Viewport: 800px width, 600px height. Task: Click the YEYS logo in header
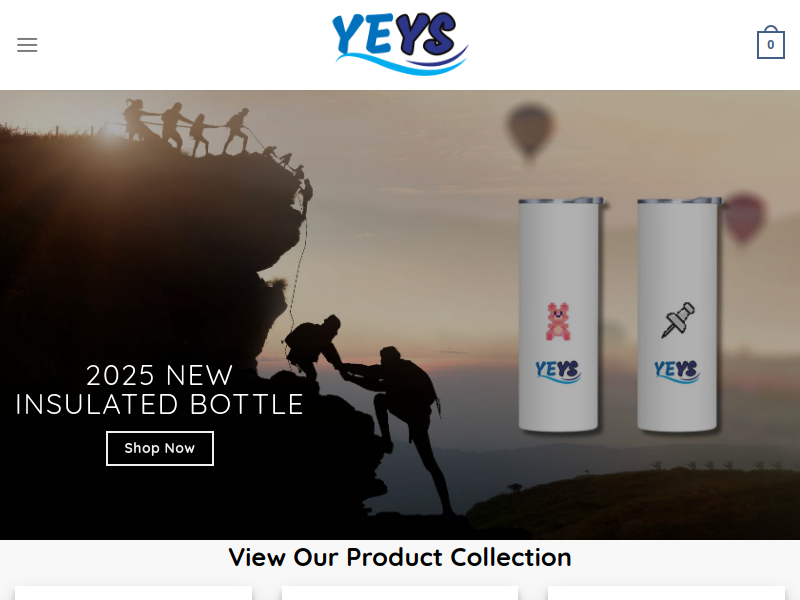tap(401, 44)
